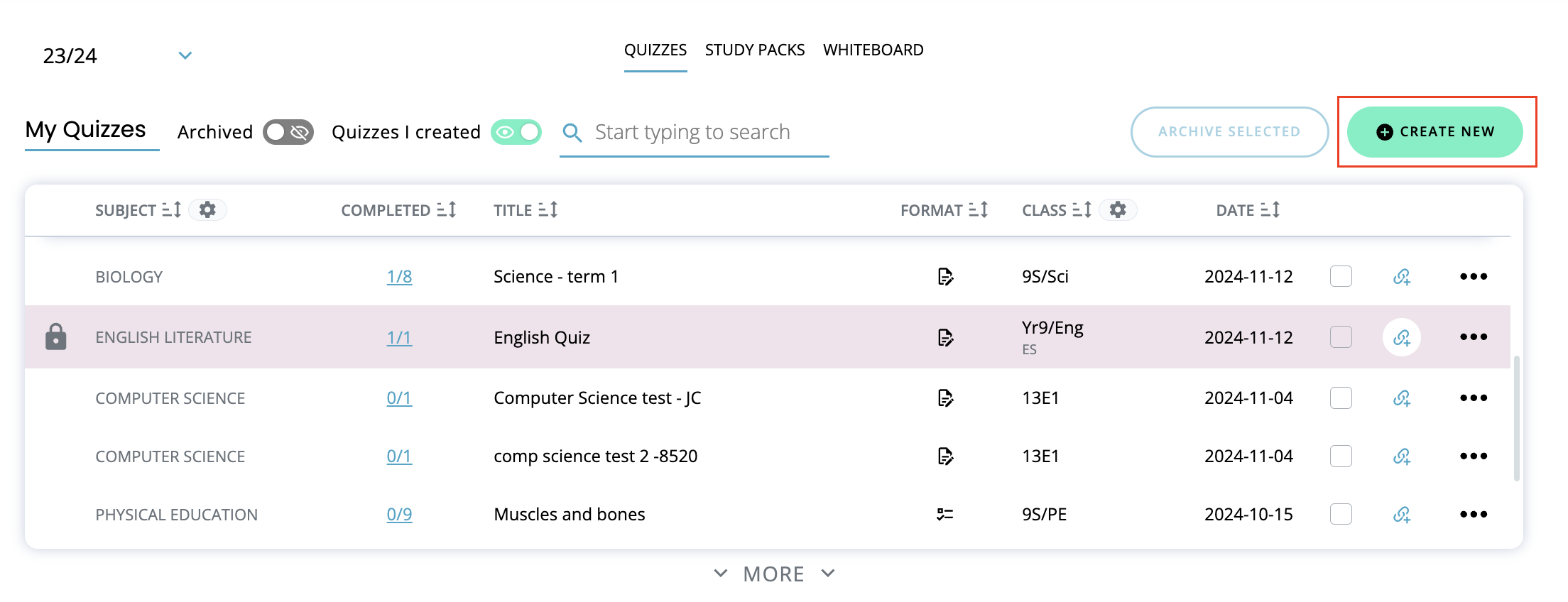Click lock icon on English Literature row
This screenshot has height=602, width=1568.
click(x=55, y=337)
